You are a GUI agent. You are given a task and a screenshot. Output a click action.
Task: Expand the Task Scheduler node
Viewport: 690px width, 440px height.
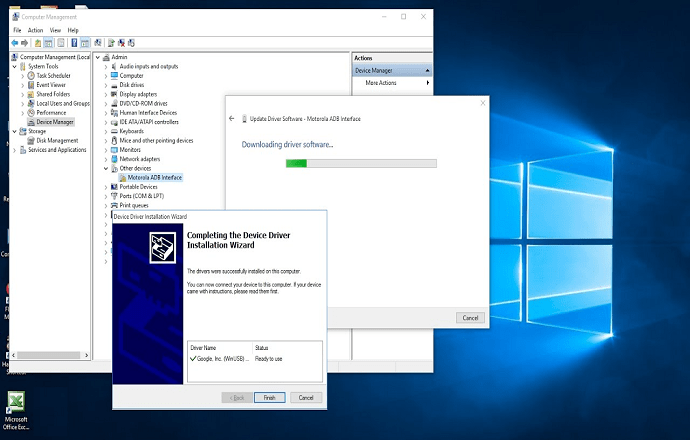click(22, 76)
